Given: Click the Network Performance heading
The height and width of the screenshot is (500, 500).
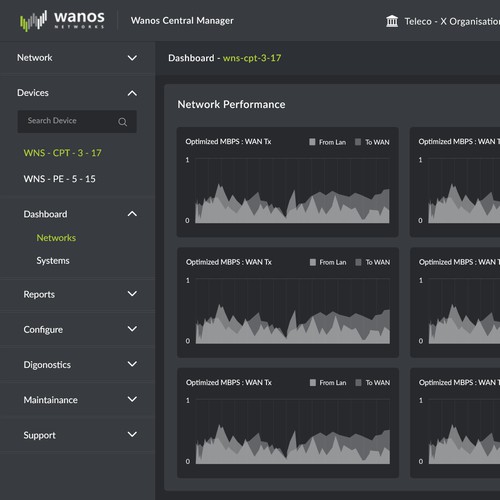Looking at the screenshot, I should tap(231, 104).
